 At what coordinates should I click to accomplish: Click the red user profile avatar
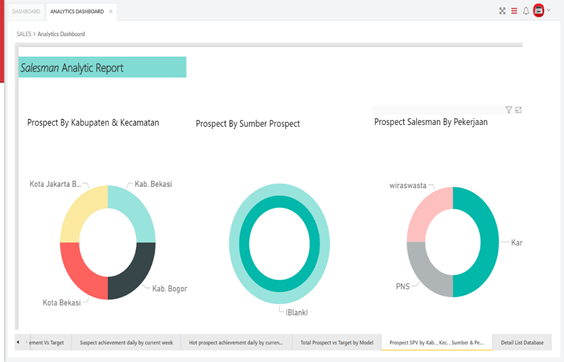tap(538, 10)
